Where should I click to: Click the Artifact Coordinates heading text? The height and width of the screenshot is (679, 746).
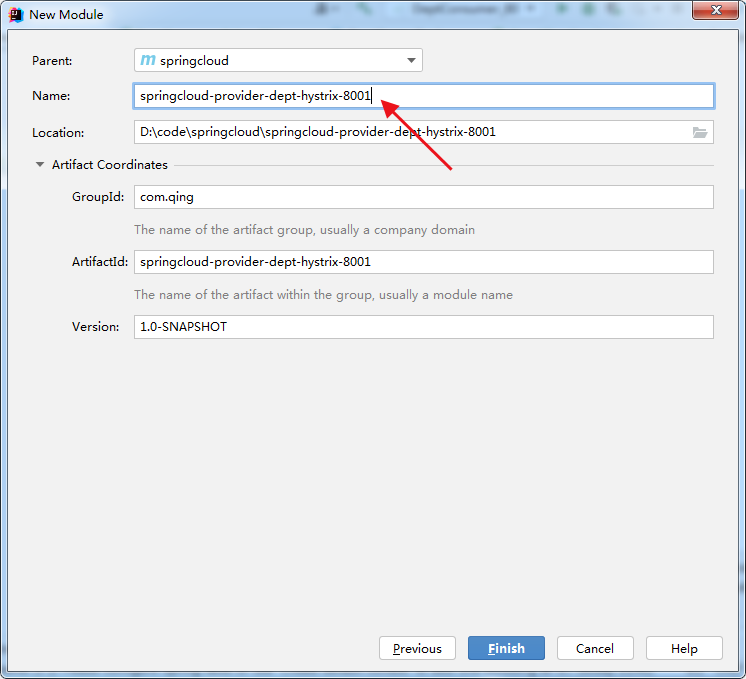(110, 165)
